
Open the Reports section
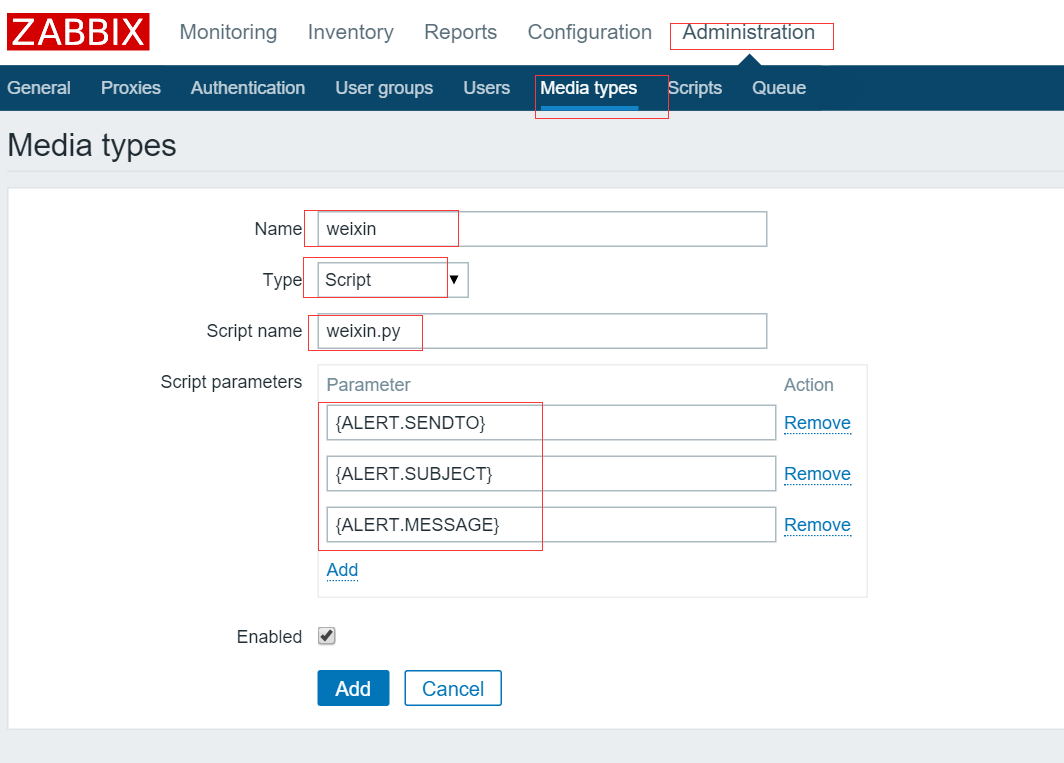(x=460, y=32)
